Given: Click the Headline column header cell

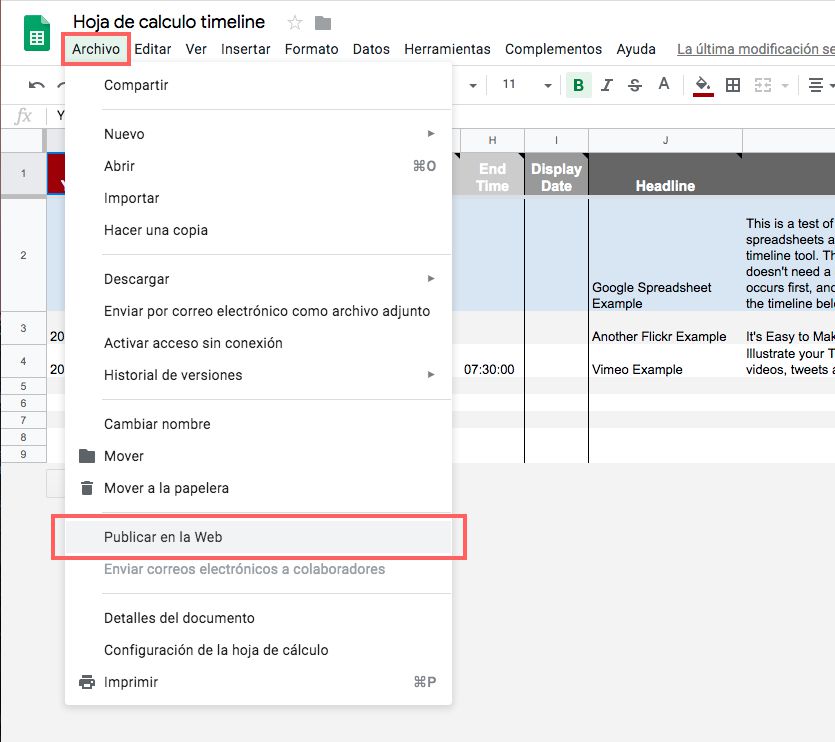Looking at the screenshot, I should [666, 174].
